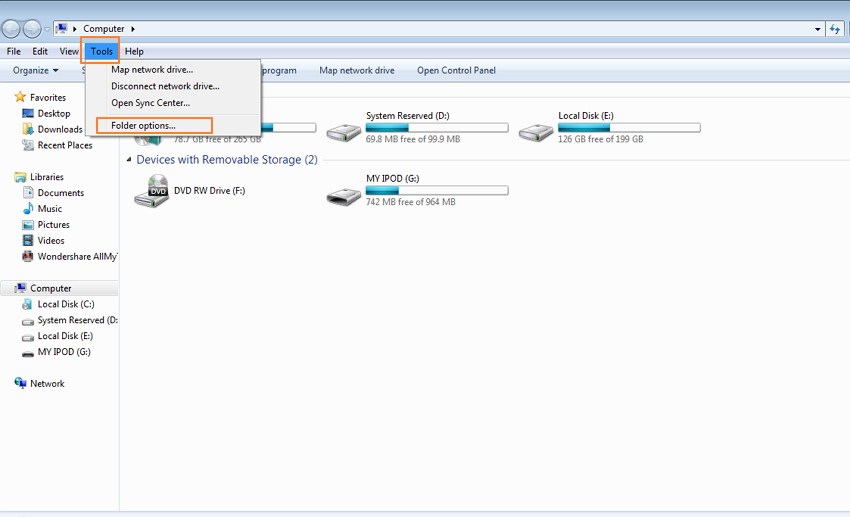The height and width of the screenshot is (517, 850).
Task: Open Favorites star icon in sidebar
Action: [20, 97]
